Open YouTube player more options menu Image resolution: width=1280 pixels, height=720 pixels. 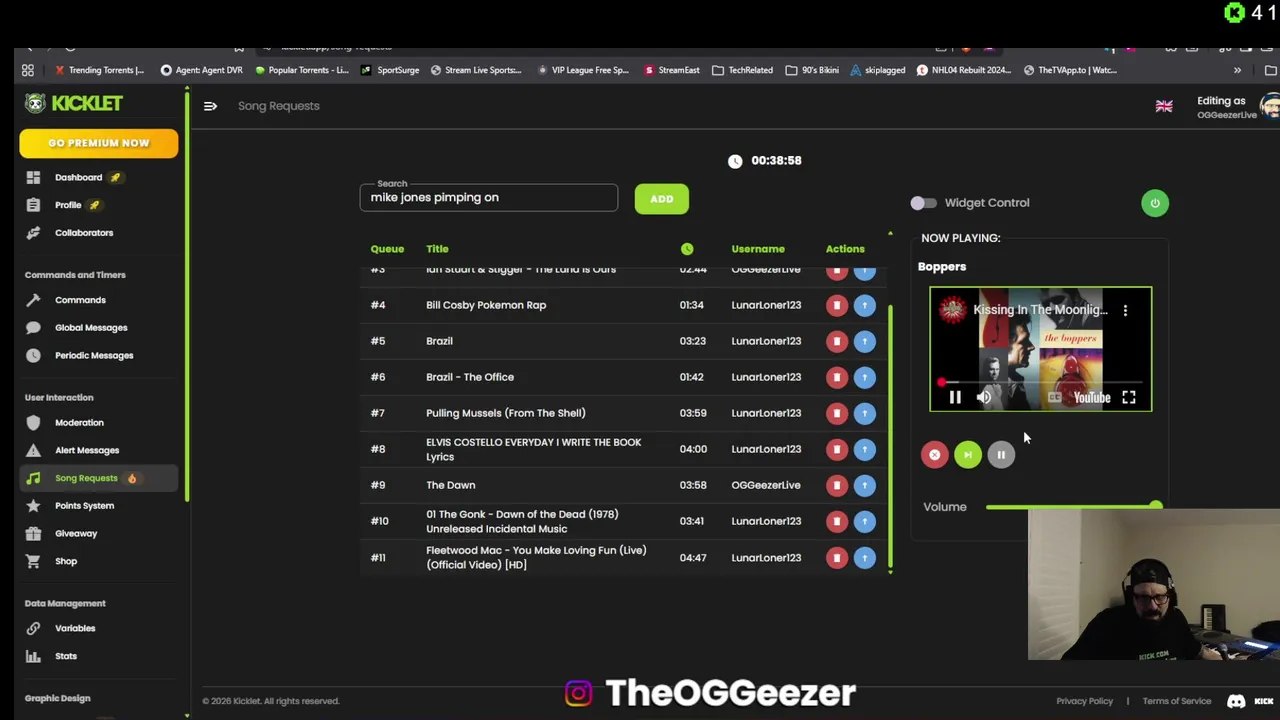(x=1125, y=310)
